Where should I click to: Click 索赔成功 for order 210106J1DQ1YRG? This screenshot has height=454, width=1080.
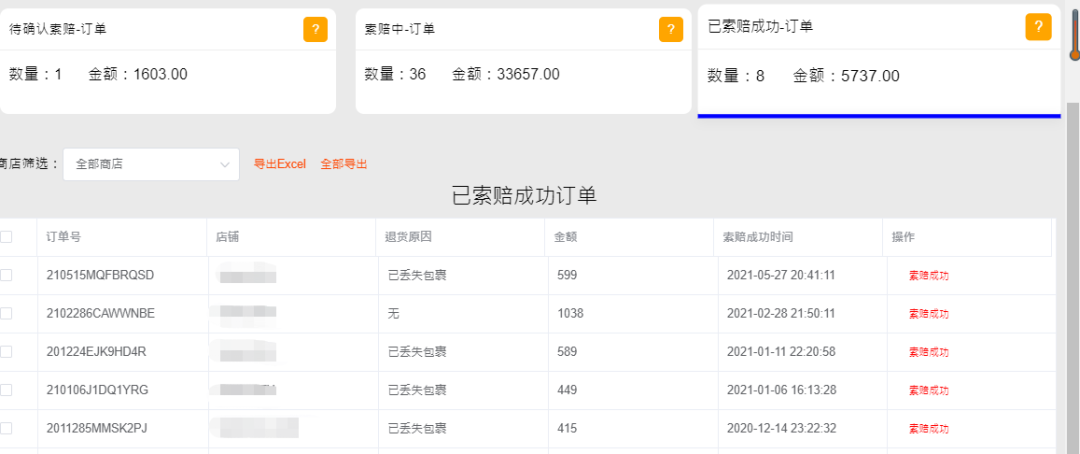click(x=928, y=391)
